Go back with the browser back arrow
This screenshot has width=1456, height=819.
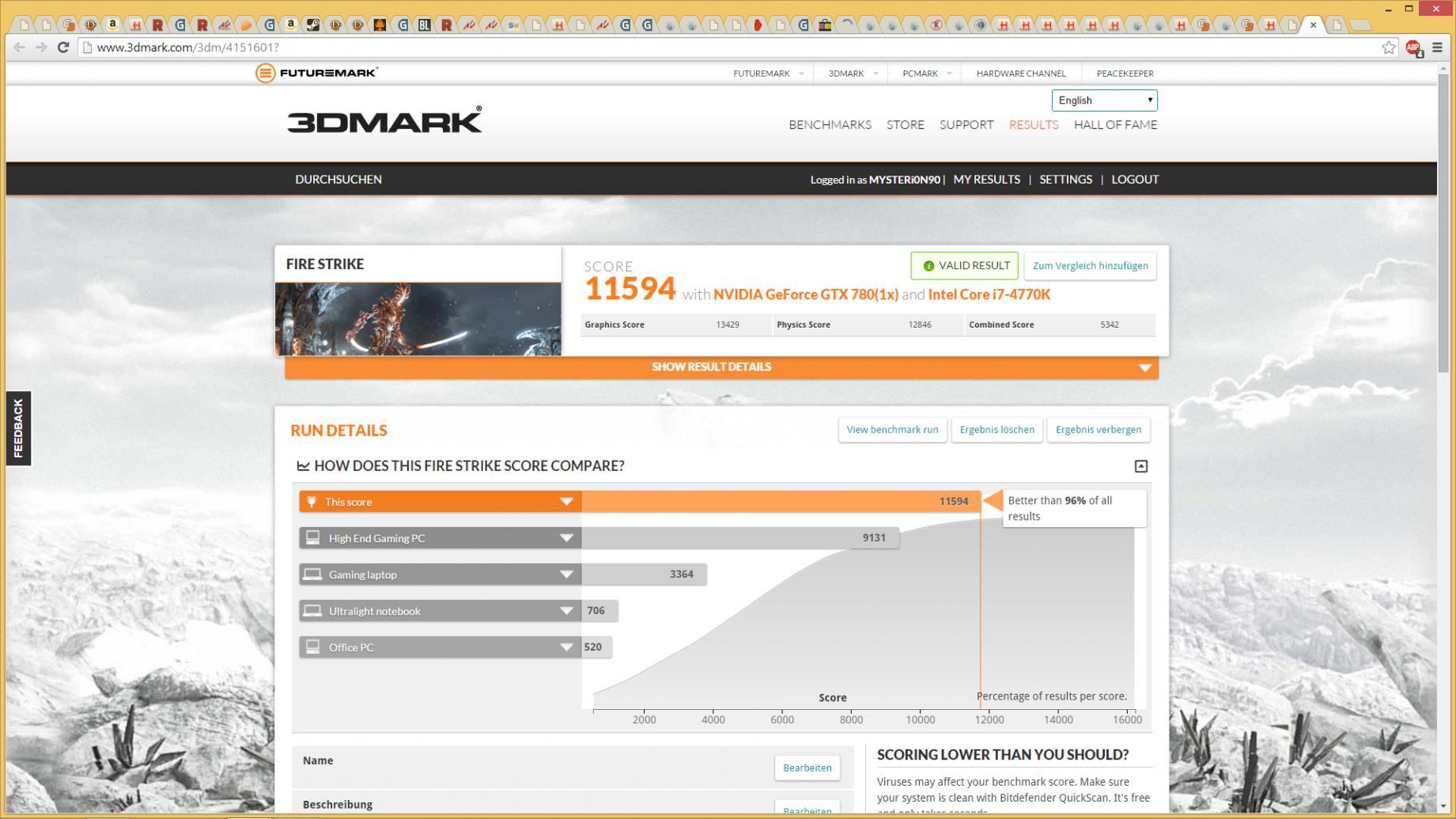21,47
